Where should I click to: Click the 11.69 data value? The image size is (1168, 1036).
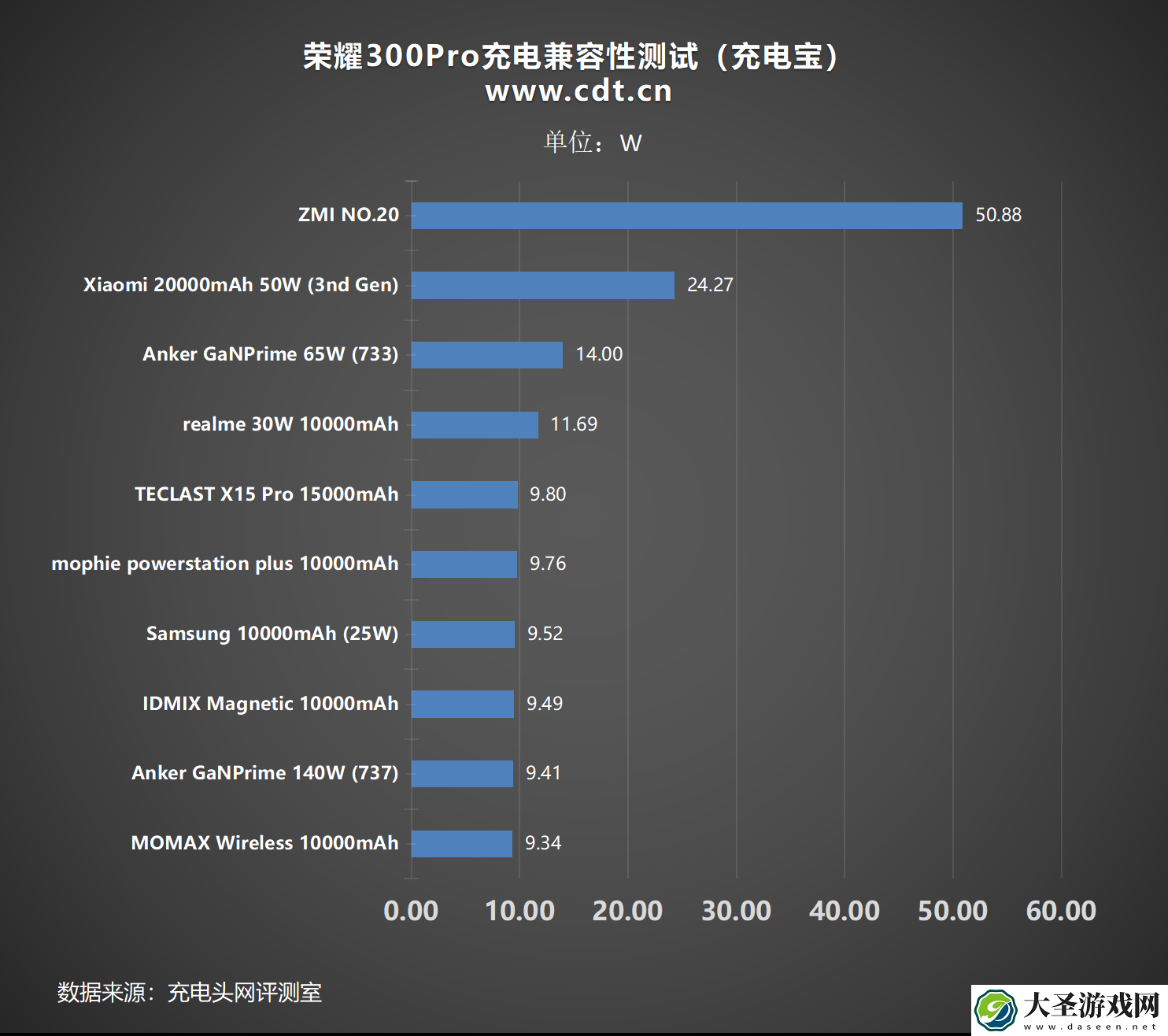(575, 424)
